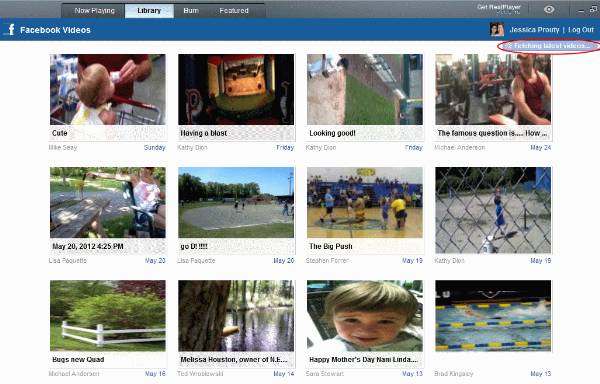
Task: Switch to the Burn tab
Action: coord(191,11)
